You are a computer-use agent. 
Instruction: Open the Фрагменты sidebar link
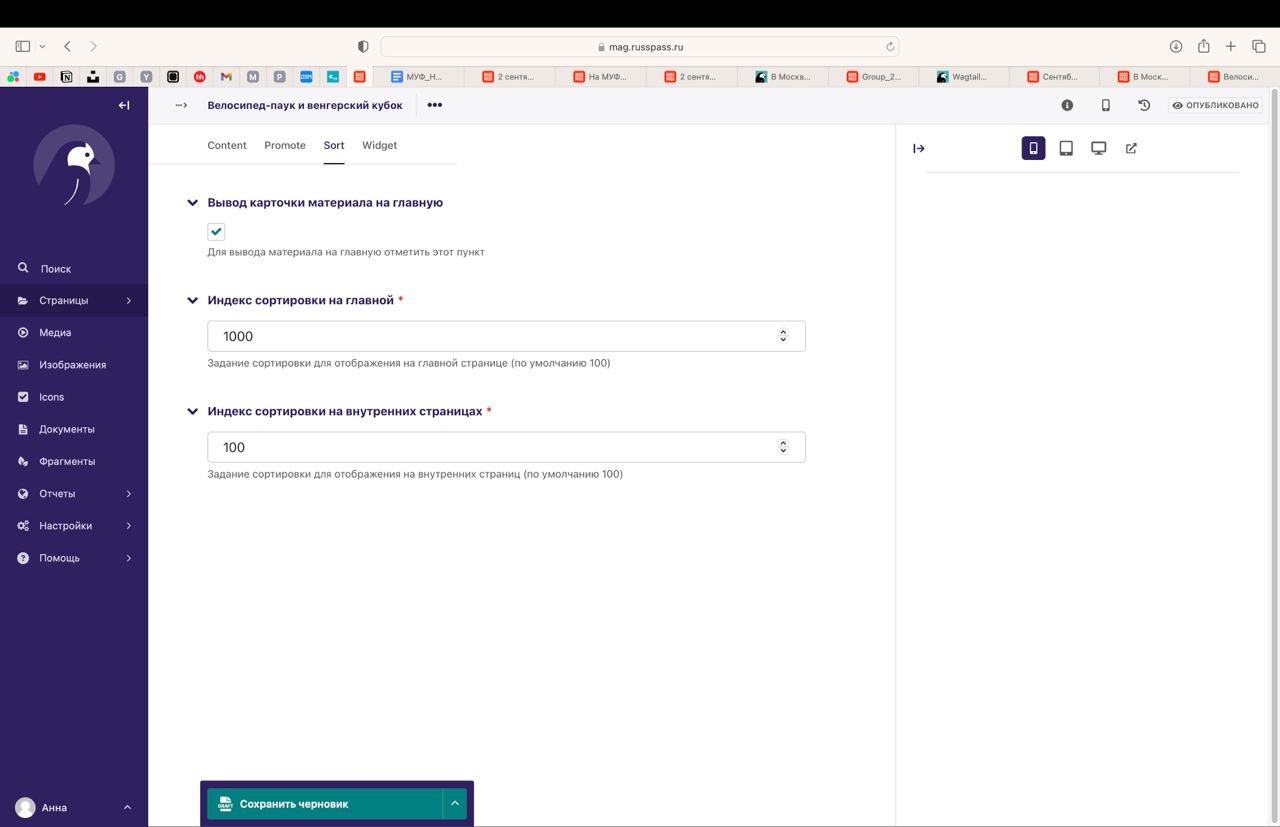pos(74,461)
